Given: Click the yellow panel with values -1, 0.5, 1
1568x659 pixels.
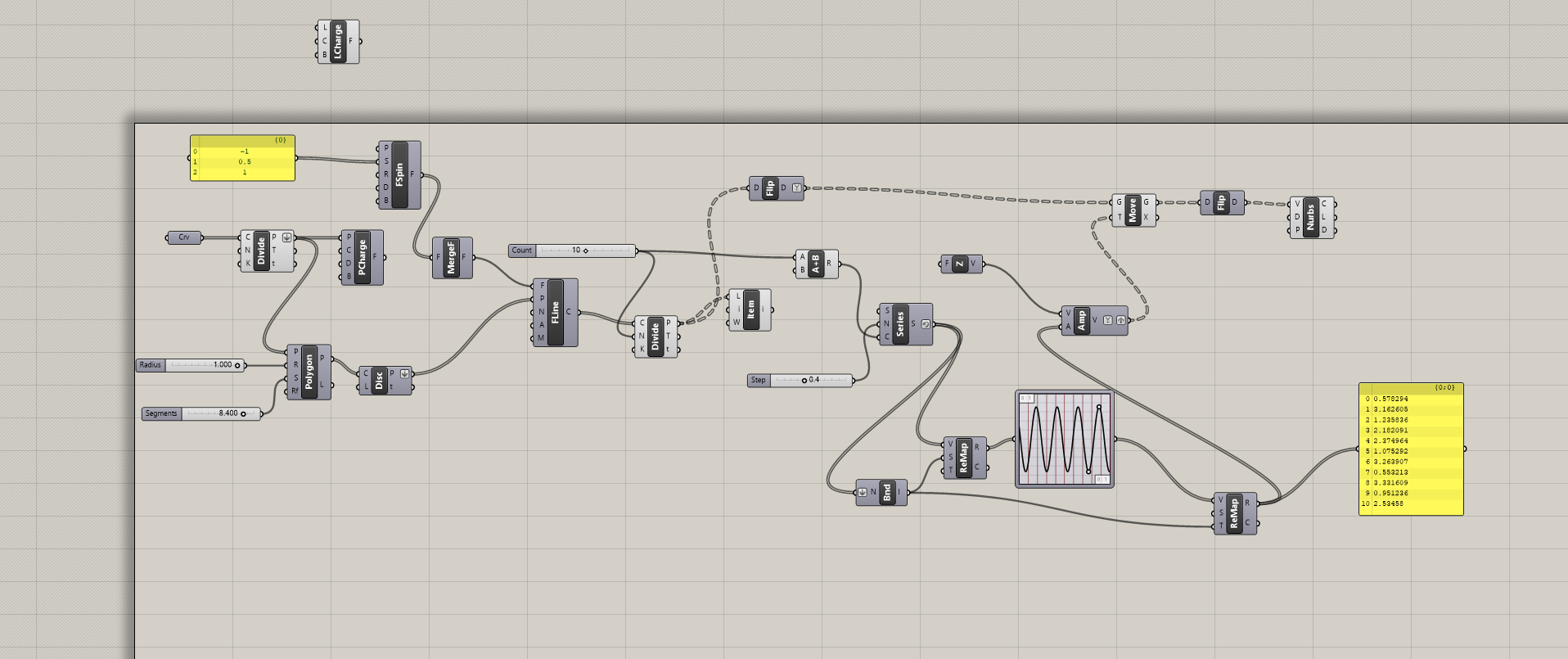Looking at the screenshot, I should (243, 158).
